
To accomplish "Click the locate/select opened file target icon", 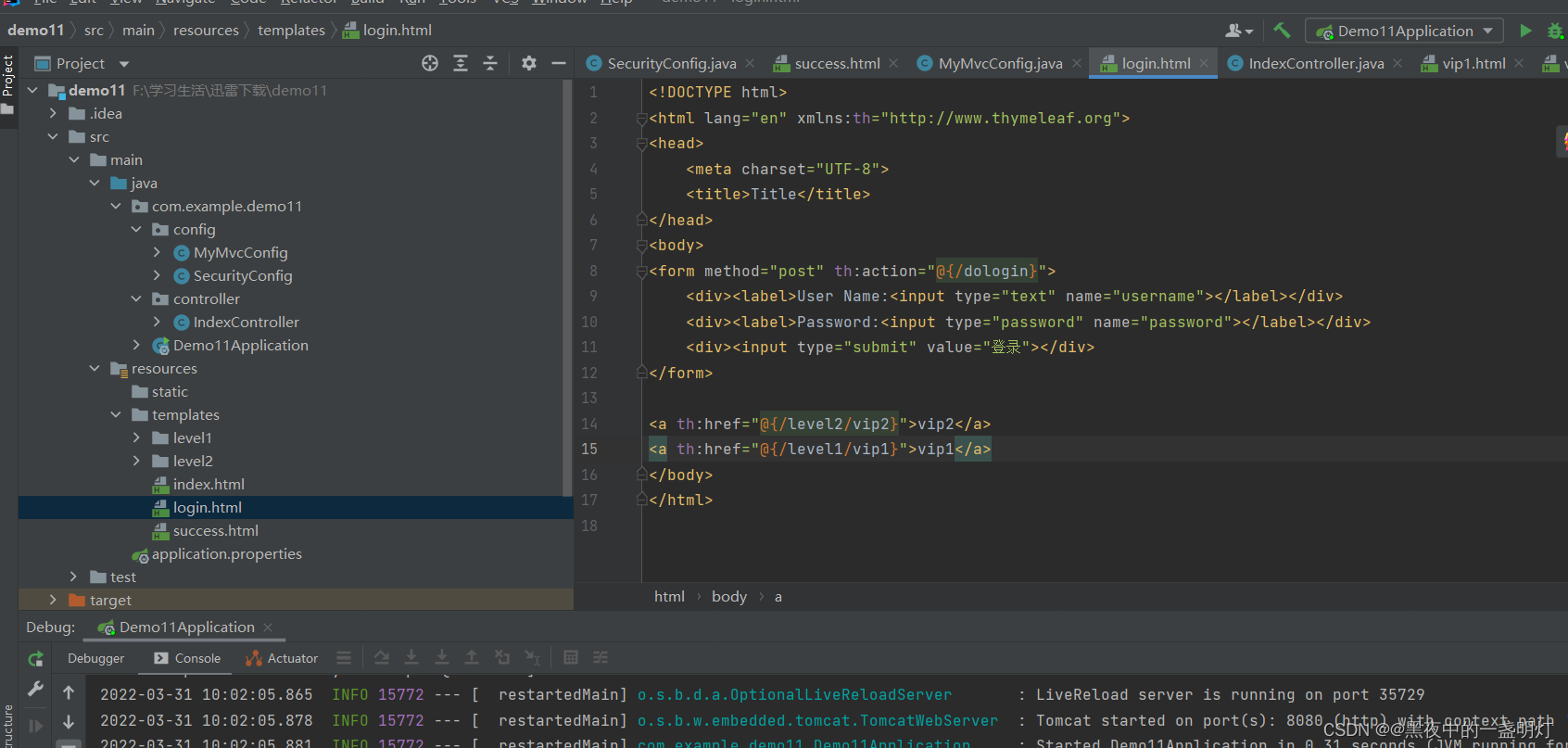I will click(430, 63).
